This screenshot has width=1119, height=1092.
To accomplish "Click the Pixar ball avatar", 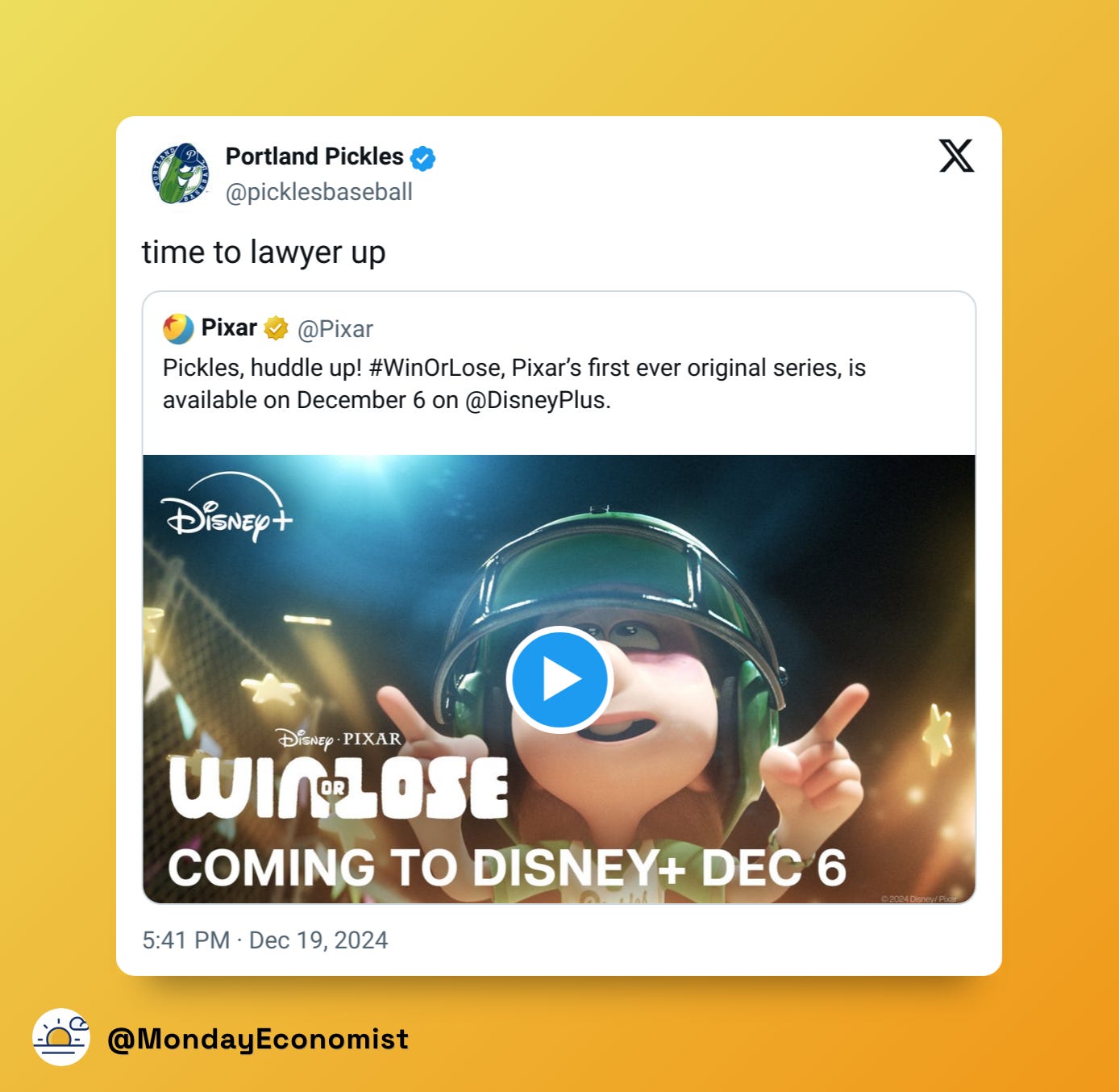I will [x=178, y=328].
